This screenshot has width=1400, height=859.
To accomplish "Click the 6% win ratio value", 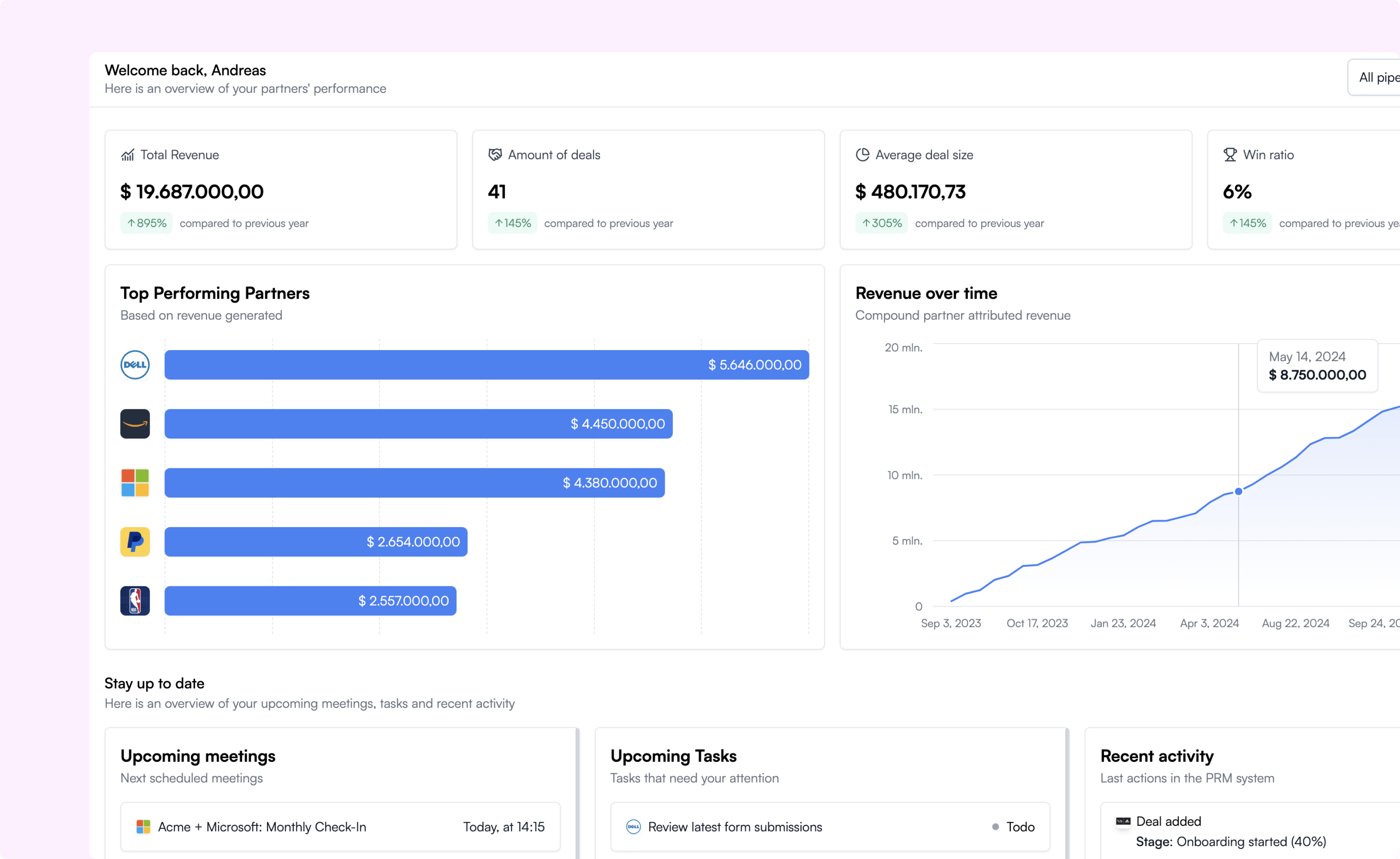I will click(1237, 192).
